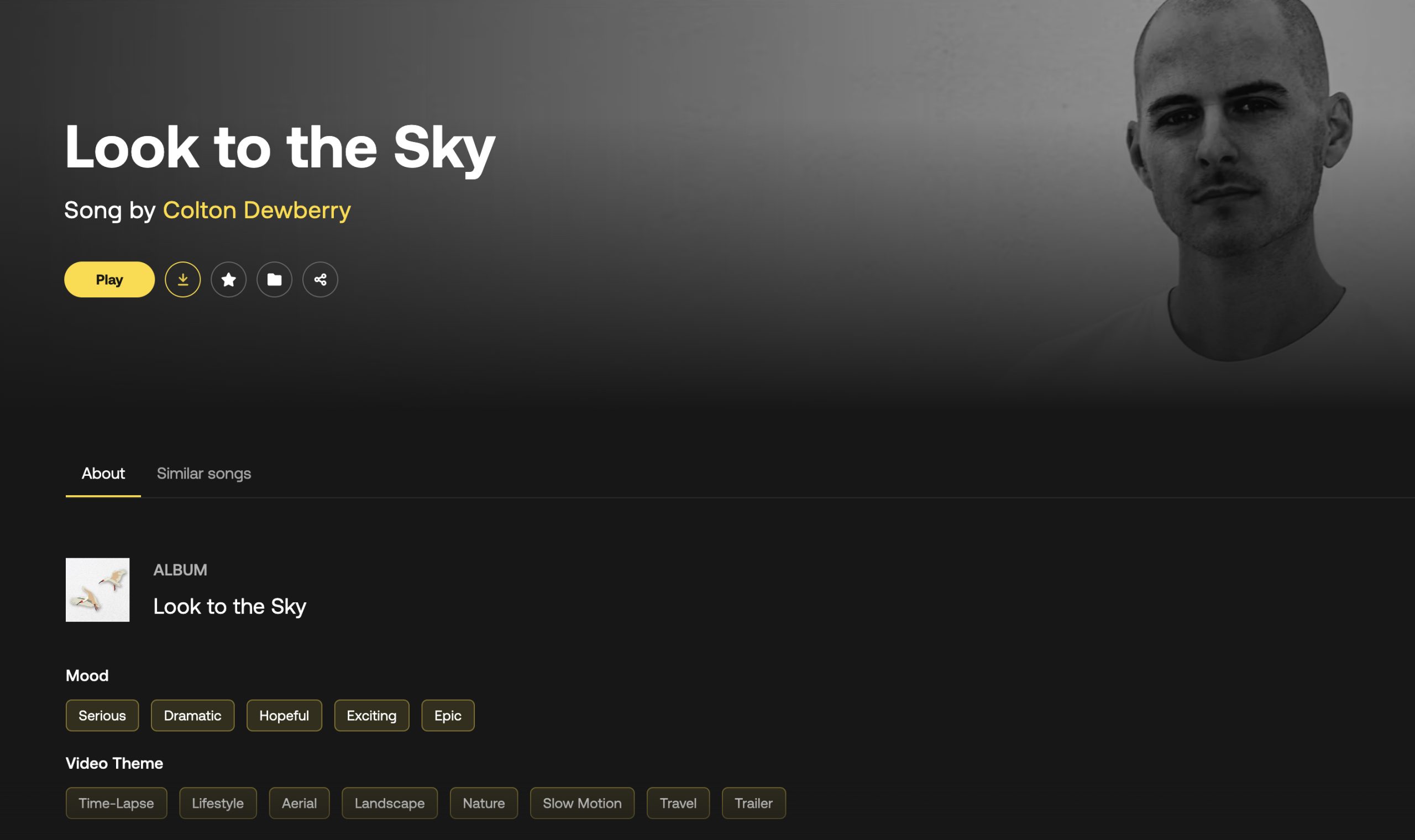Viewport: 1415px width, 840px height.
Task: Select the Slow Motion theme tag
Action: (x=582, y=803)
